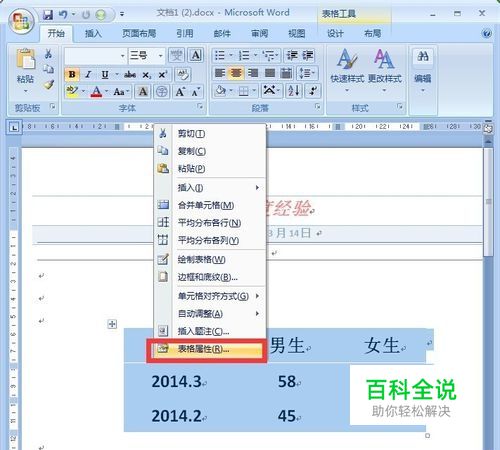Open the Paragraph dialog launcher
The width and height of the screenshot is (500, 450).
pos(318,107)
